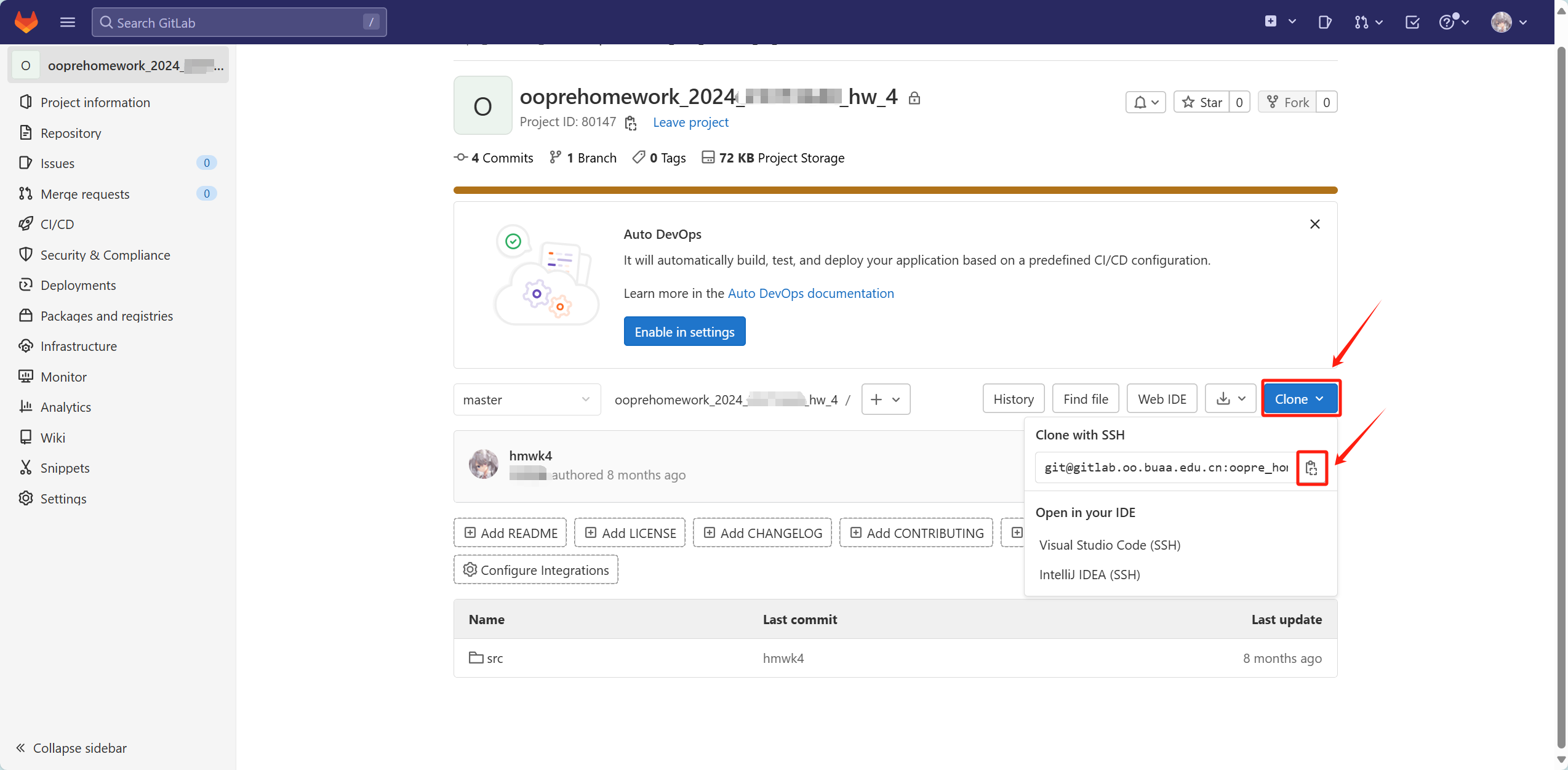The width and height of the screenshot is (1568, 770).
Task: Click the GitLab fox logo
Action: [26, 22]
